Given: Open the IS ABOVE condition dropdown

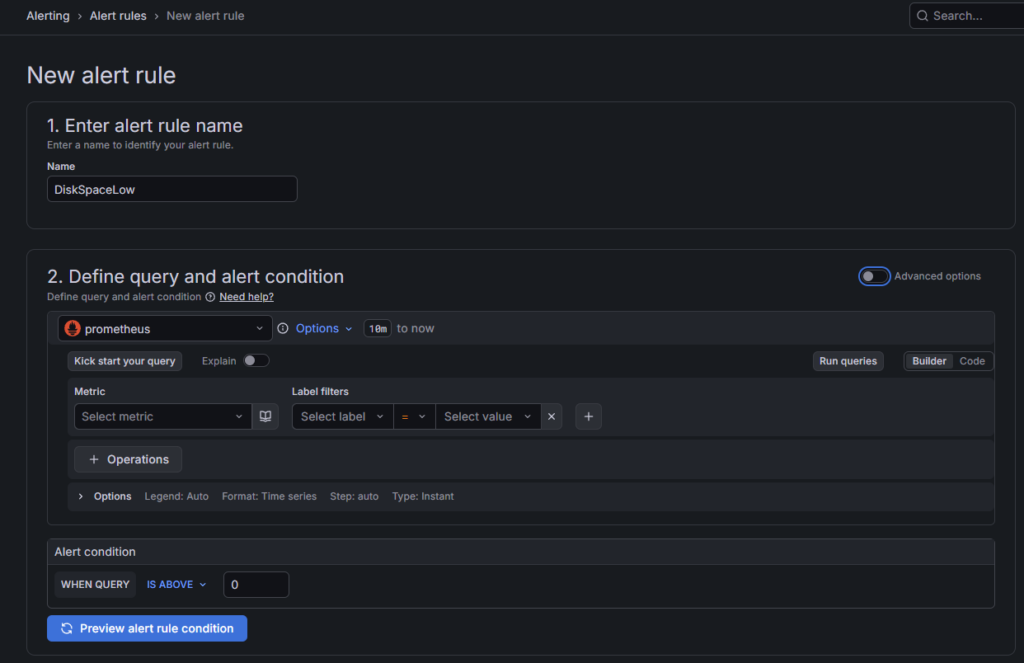Looking at the screenshot, I should tap(176, 585).
